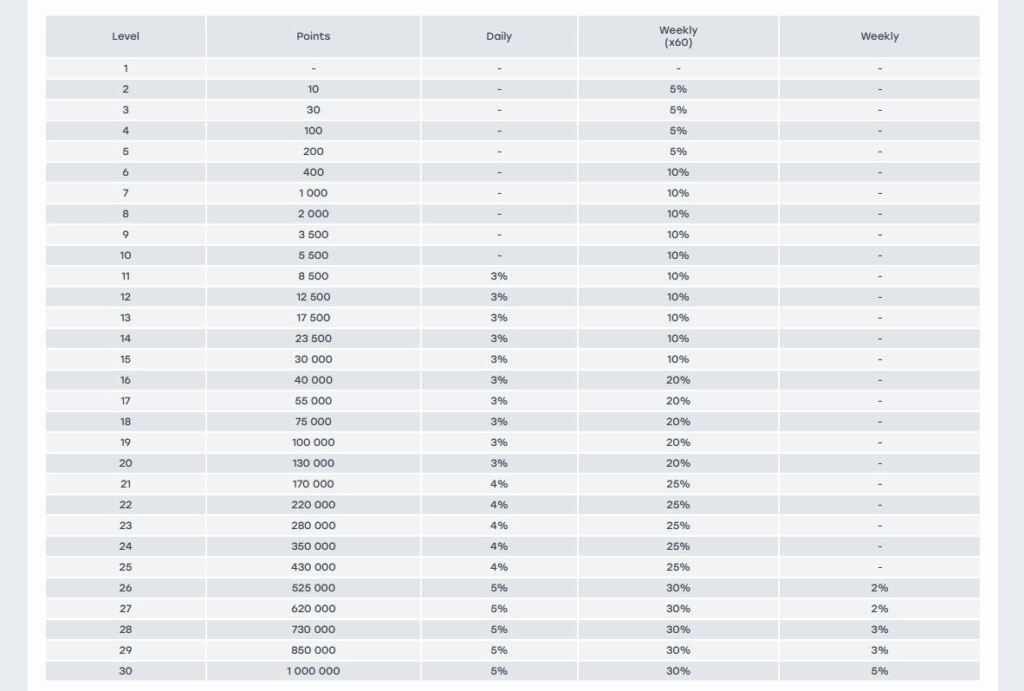
Task: Click the 5% weekly cell in row 30
Action: [x=879, y=671]
